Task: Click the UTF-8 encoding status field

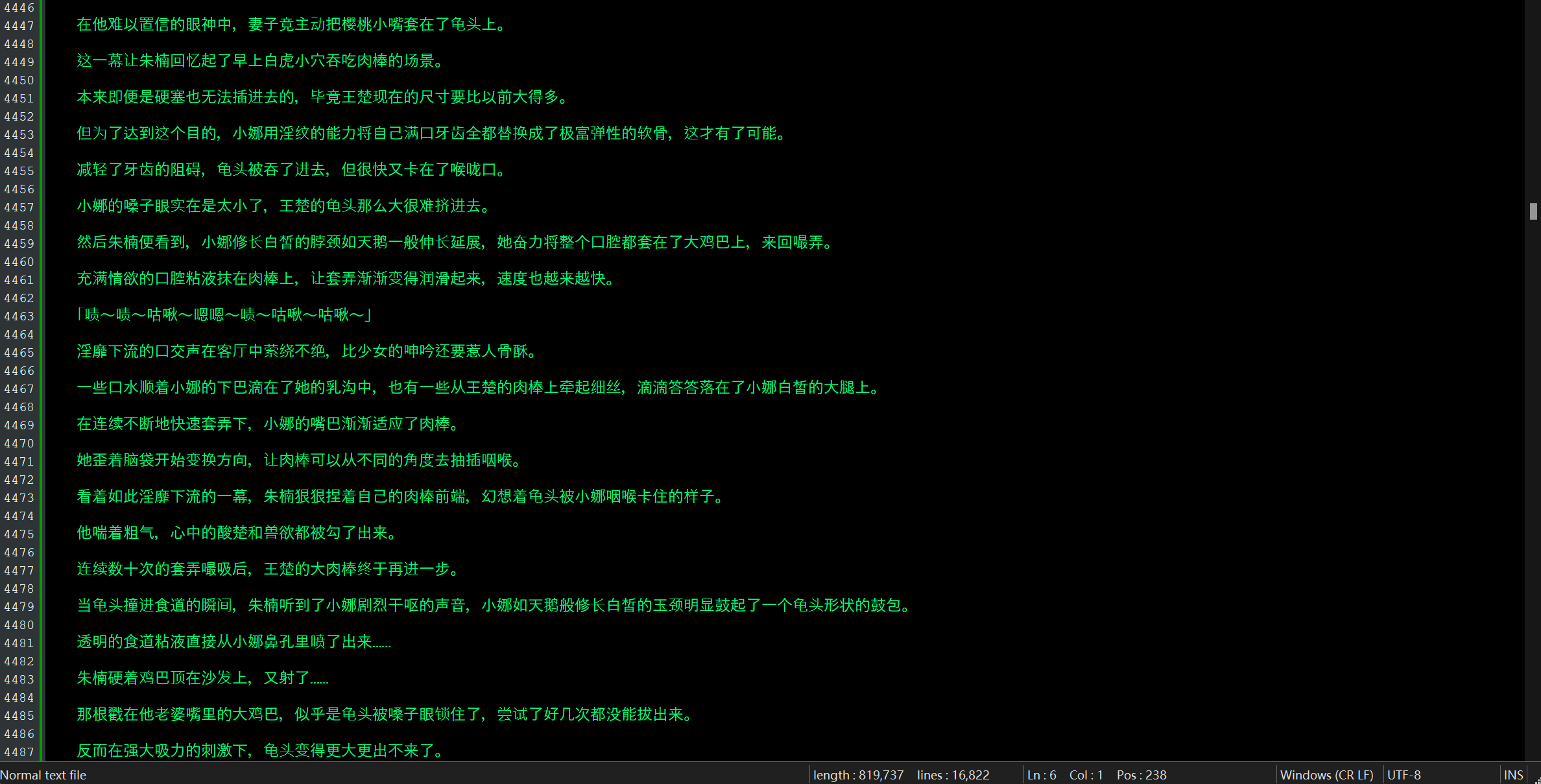Action: [1404, 775]
